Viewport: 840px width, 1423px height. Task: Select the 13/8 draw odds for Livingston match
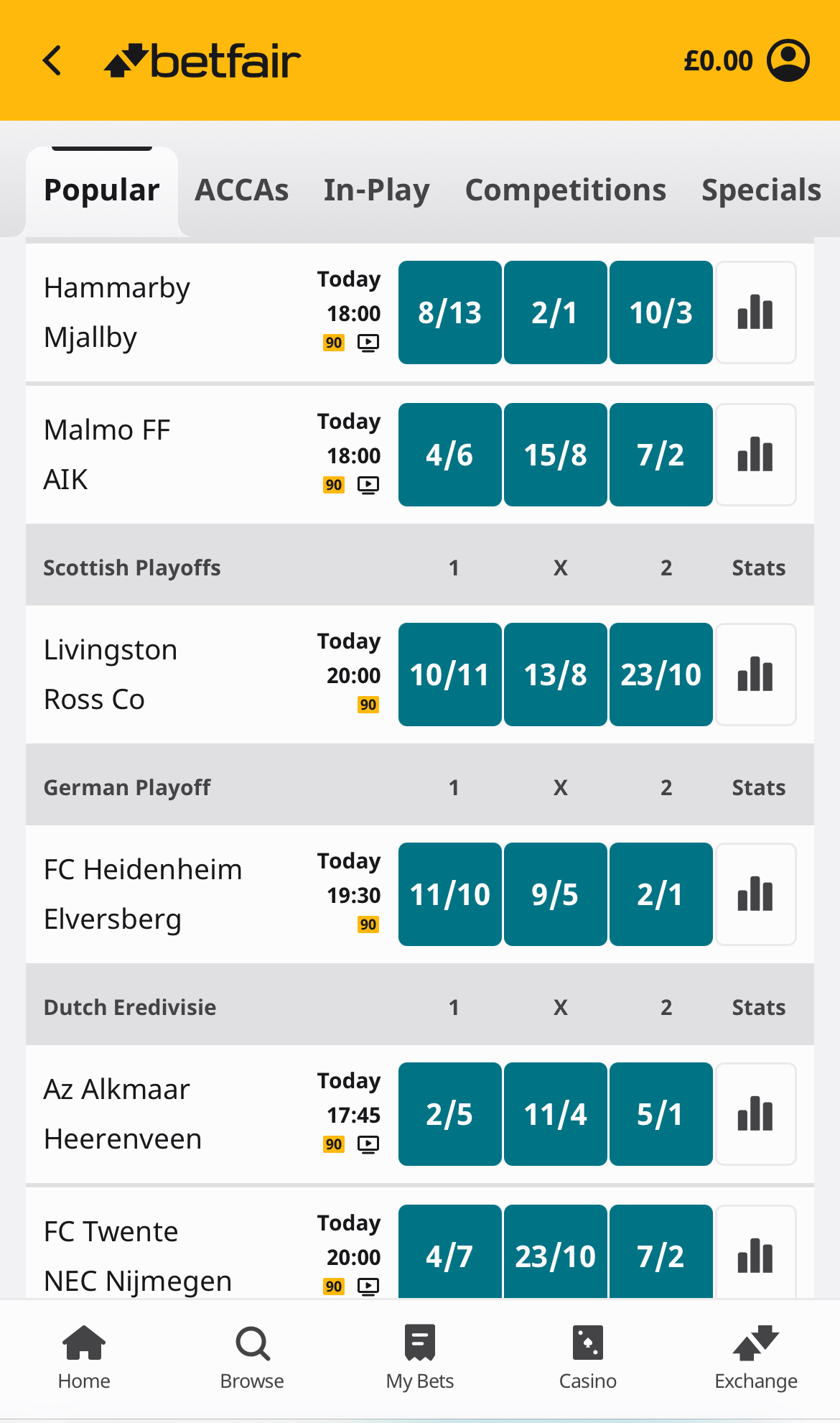coord(555,674)
